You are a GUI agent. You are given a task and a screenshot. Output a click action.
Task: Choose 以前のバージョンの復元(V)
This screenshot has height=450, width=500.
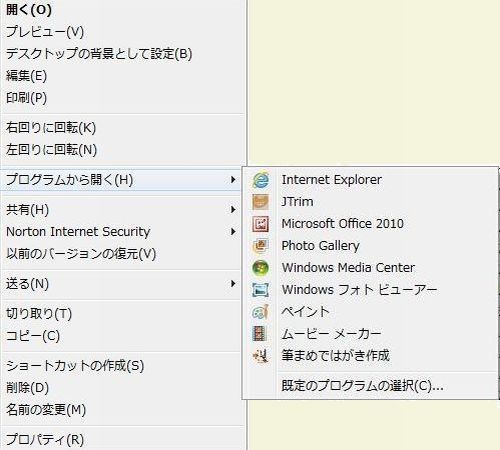click(x=81, y=254)
